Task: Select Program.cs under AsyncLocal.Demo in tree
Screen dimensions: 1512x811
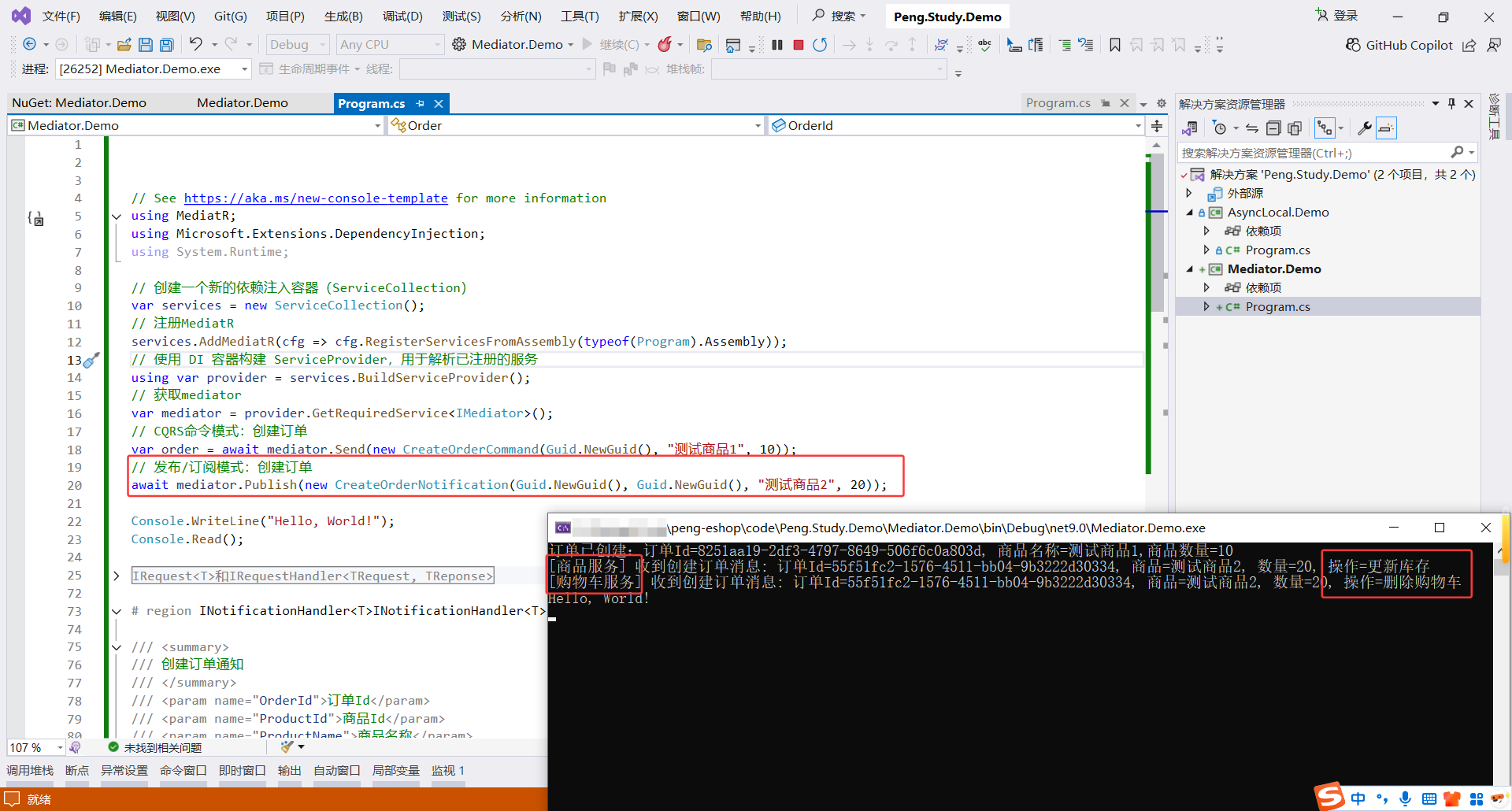Action: pos(1277,250)
